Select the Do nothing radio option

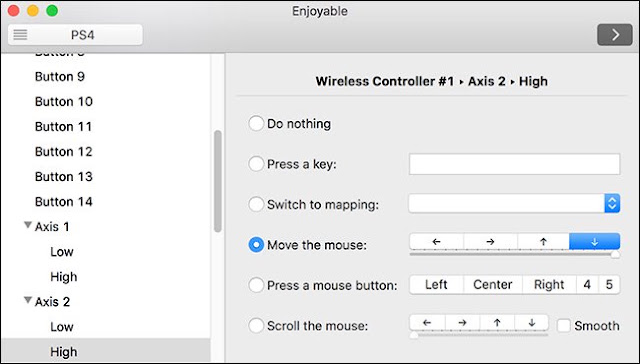coord(256,123)
